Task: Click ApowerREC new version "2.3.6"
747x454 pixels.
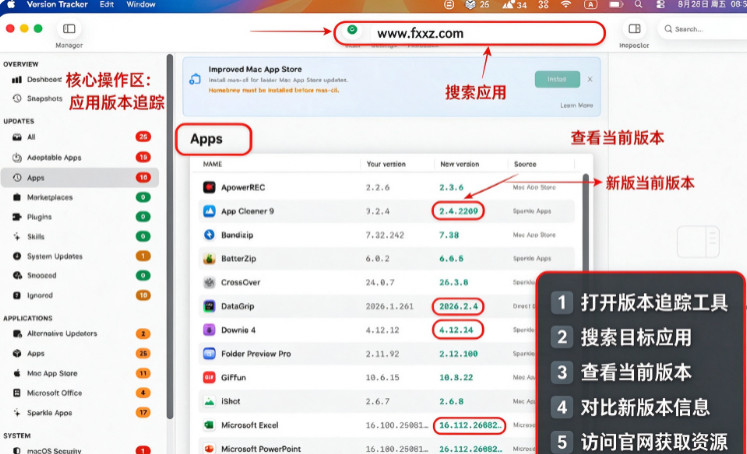Action: pyautogui.click(x=451, y=188)
